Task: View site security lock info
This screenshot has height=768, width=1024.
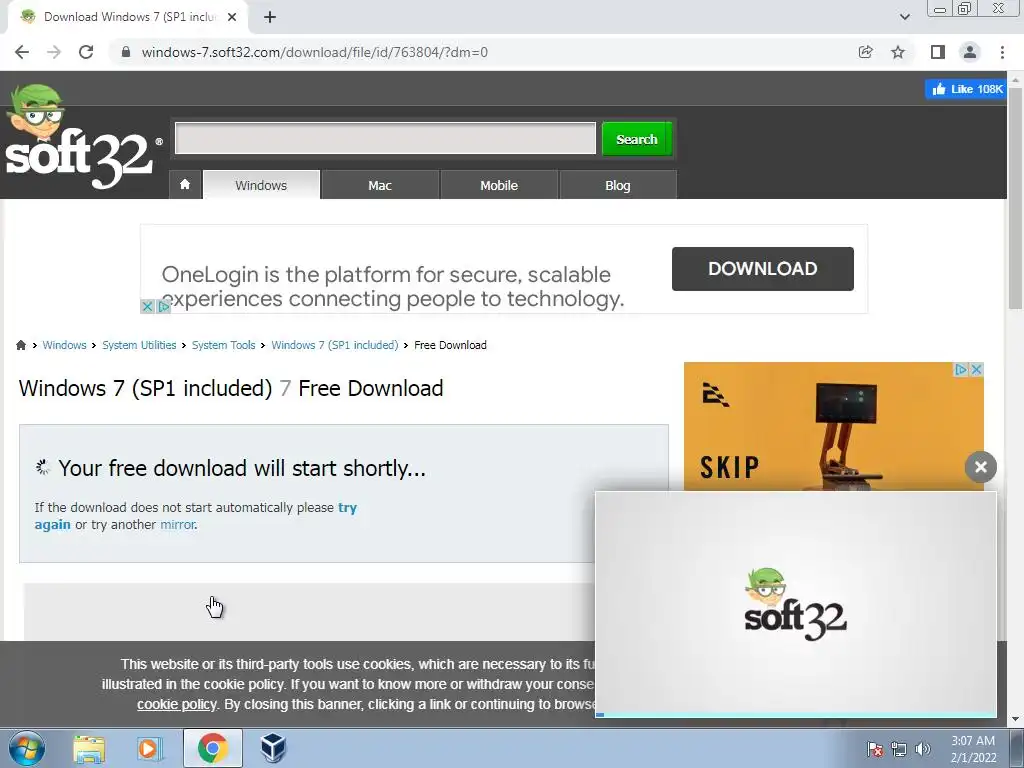Action: tap(126, 52)
